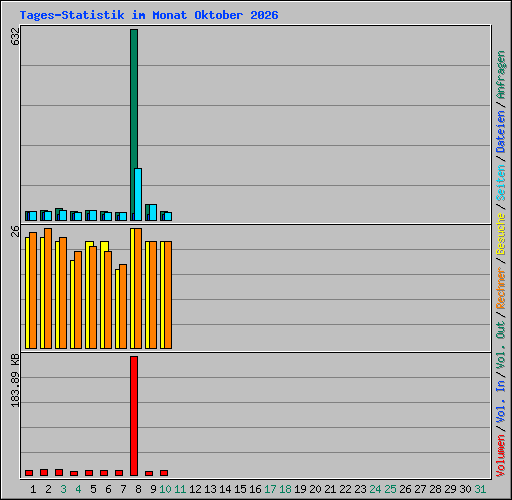Click the tall red Volumen bar for day 8
The image size is (512, 500).
pos(134,416)
